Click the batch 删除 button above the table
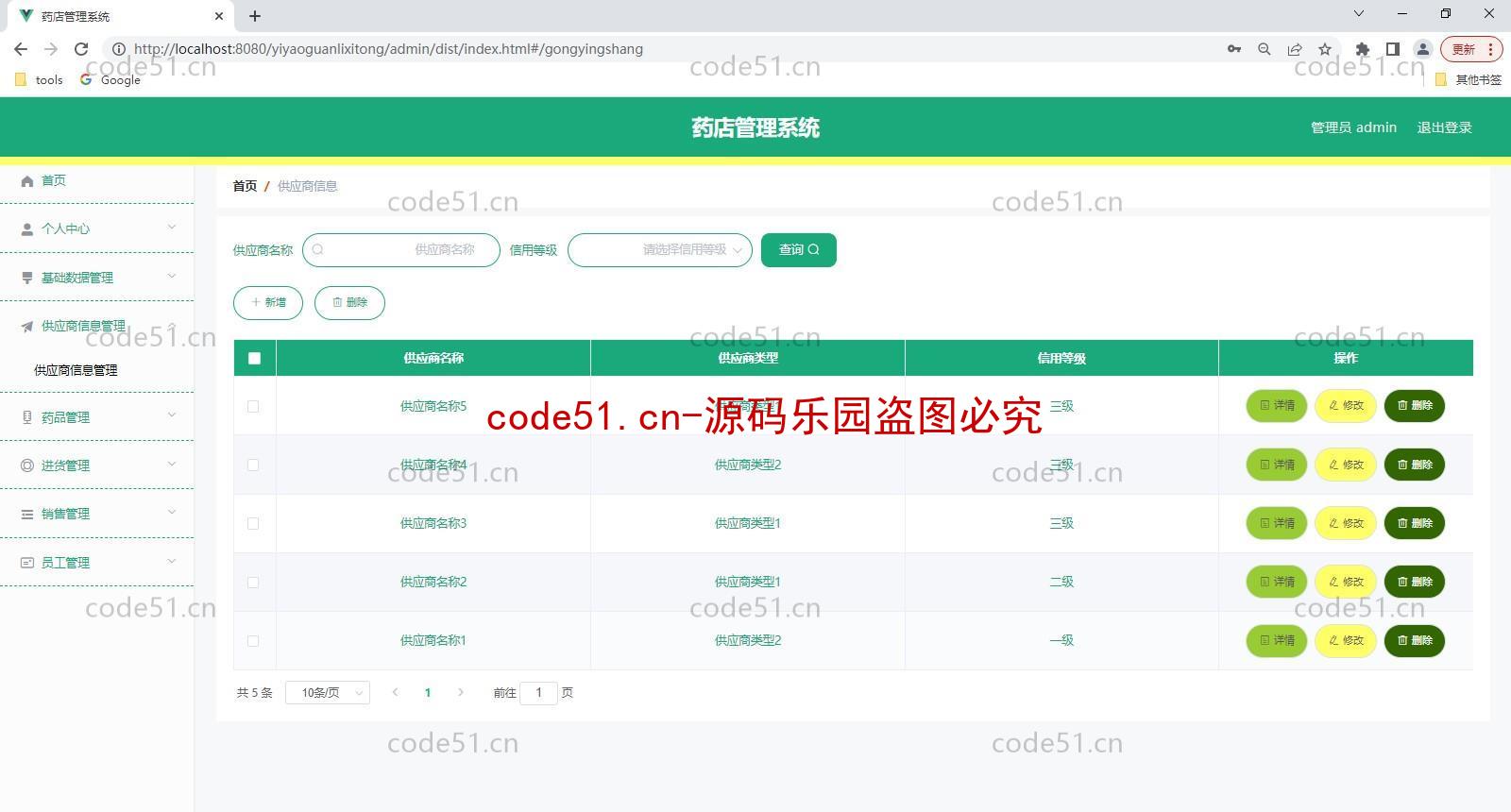The height and width of the screenshot is (812, 1511). [x=349, y=303]
